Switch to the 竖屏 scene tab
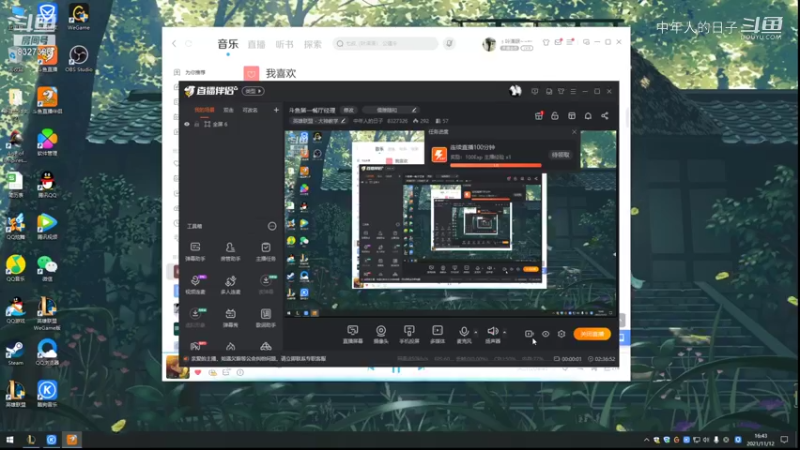The height and width of the screenshot is (450, 800). click(228, 110)
